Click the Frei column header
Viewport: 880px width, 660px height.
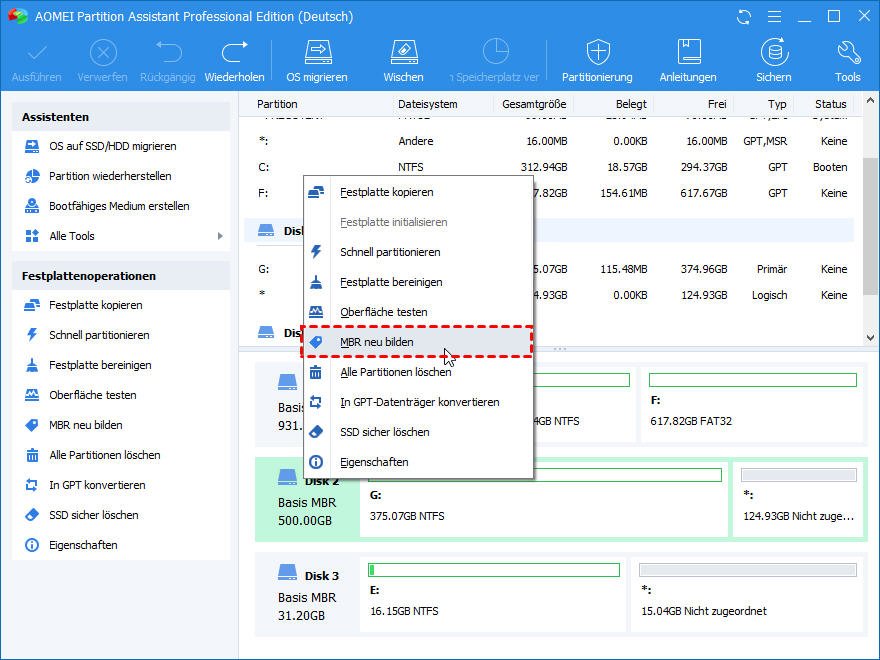[717, 104]
